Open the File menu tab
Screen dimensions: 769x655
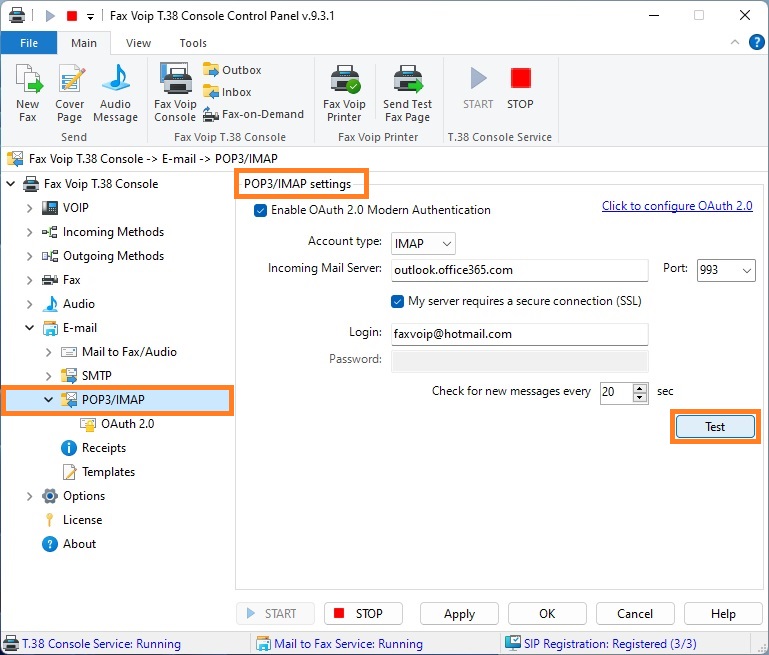coord(29,43)
